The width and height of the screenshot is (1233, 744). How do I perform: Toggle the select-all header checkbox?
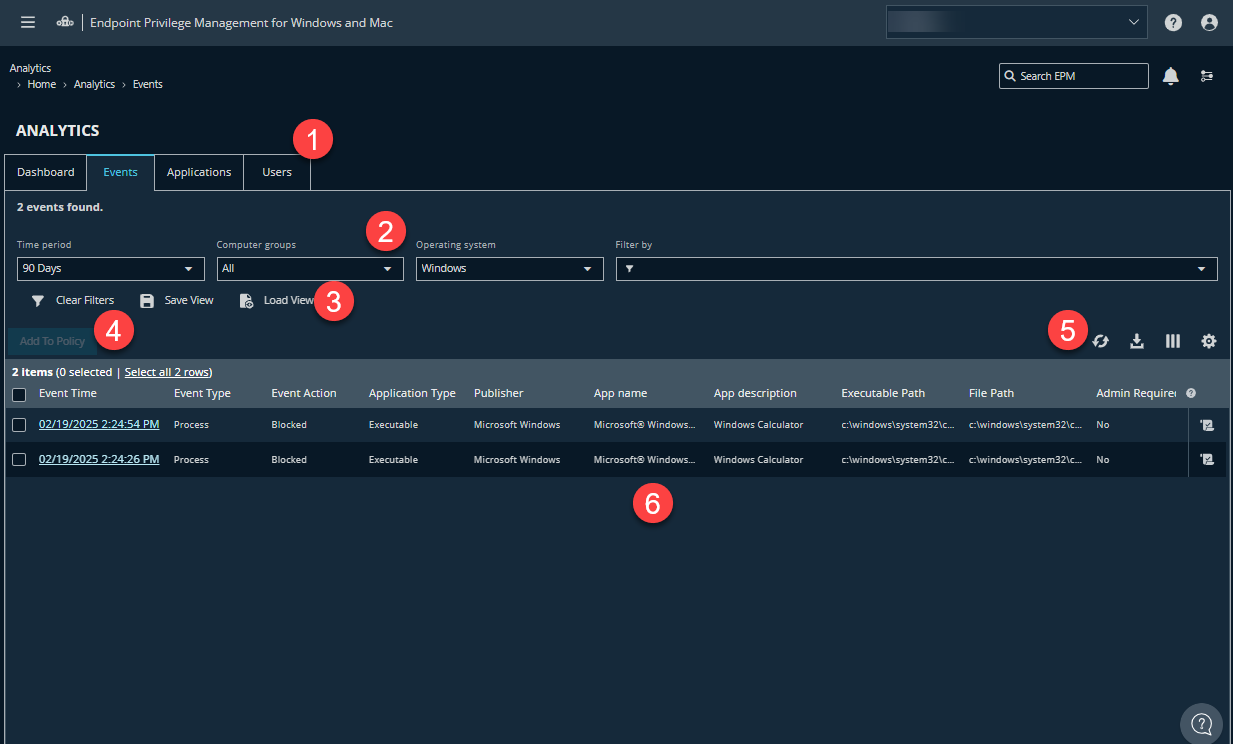tap(19, 394)
